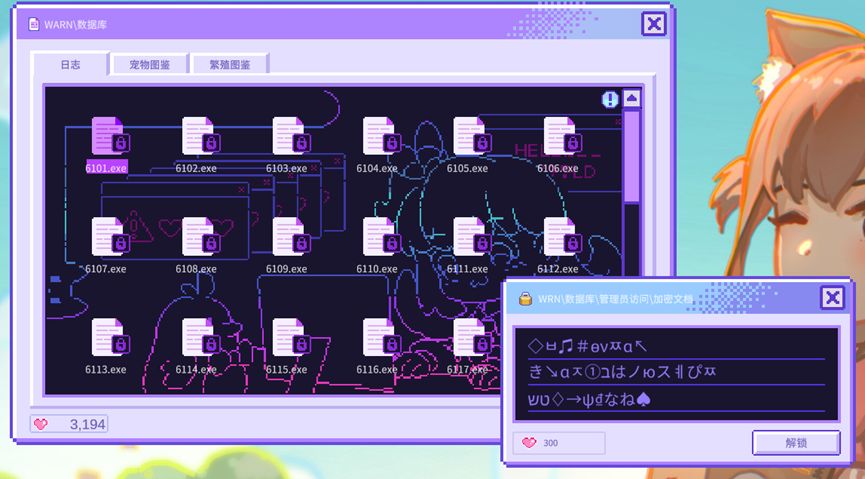Switch to the 日志 tab

point(70,65)
